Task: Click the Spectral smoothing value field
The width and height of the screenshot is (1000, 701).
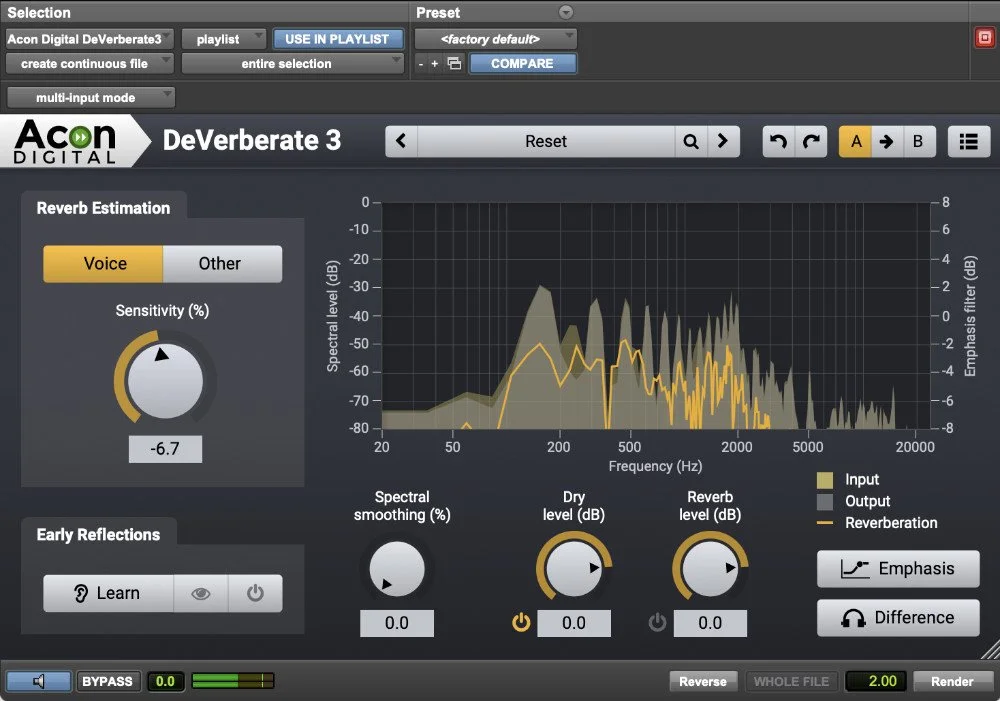Action: point(397,623)
